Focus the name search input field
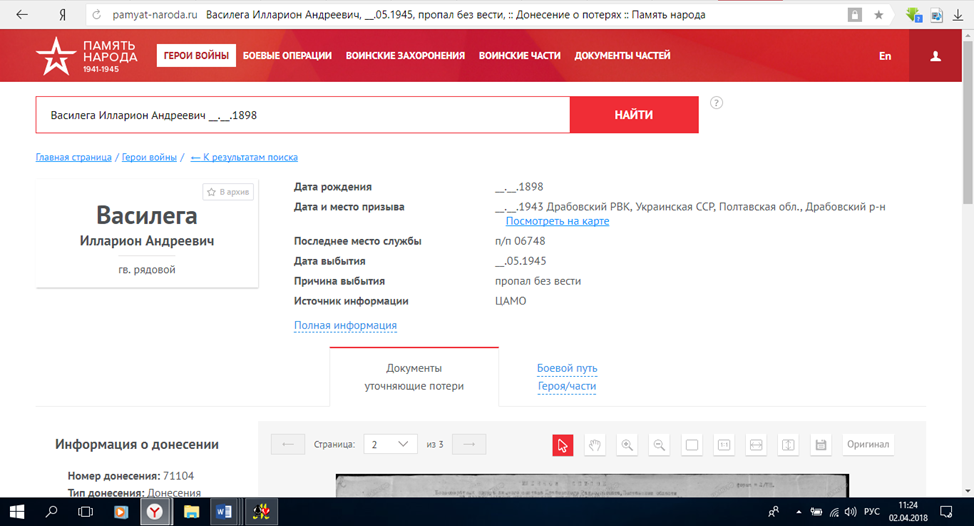 pos(303,115)
